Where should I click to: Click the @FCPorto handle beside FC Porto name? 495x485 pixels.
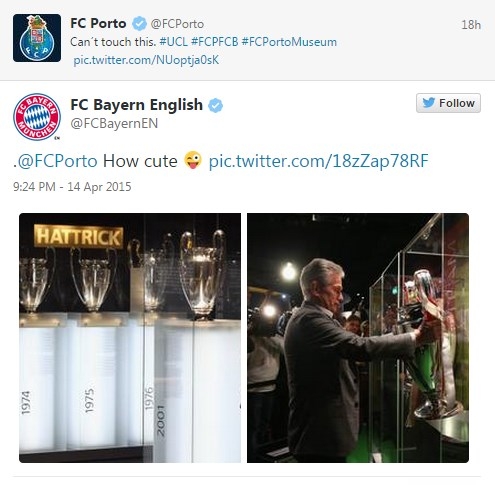click(177, 24)
